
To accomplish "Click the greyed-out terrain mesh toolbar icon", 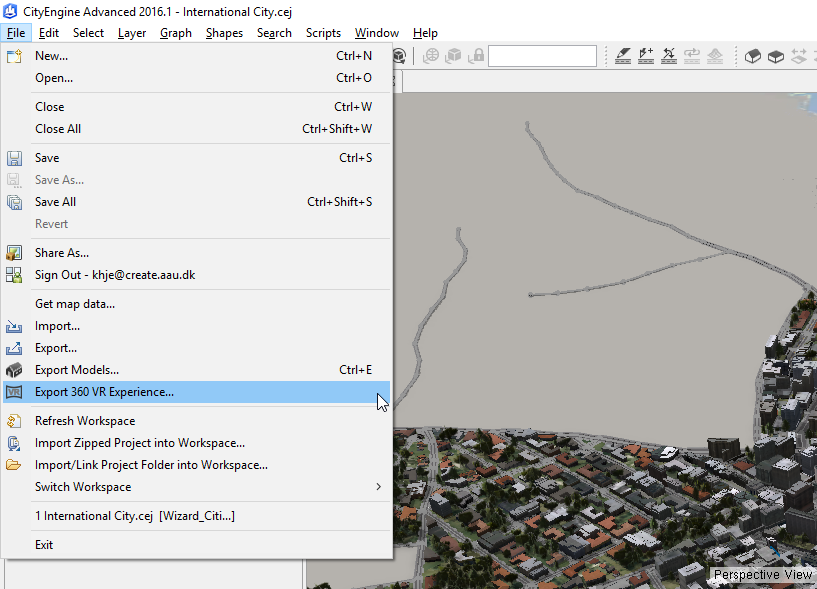I will 715,56.
